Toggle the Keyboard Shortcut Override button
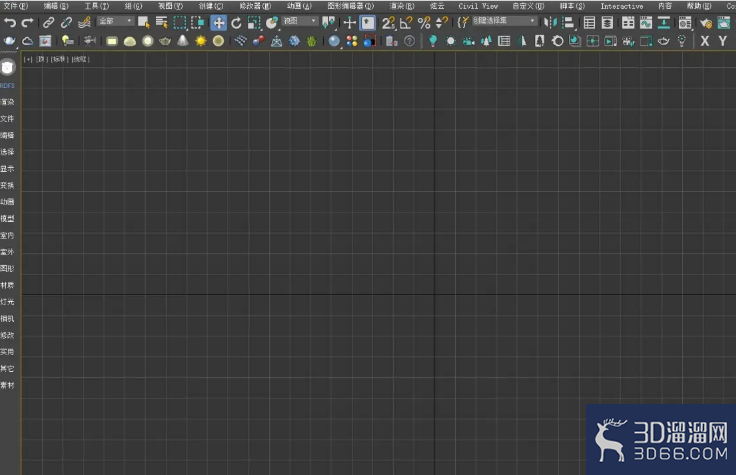This screenshot has height=475, width=736. pyautogui.click(x=367, y=23)
